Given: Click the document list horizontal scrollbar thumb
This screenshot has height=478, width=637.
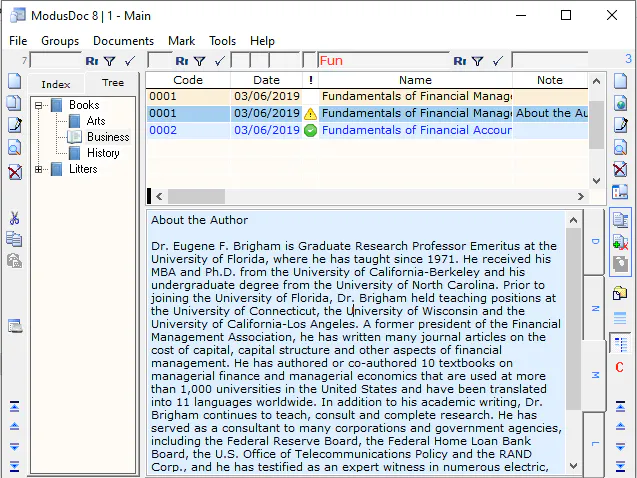Looking at the screenshot, I should (196, 197).
